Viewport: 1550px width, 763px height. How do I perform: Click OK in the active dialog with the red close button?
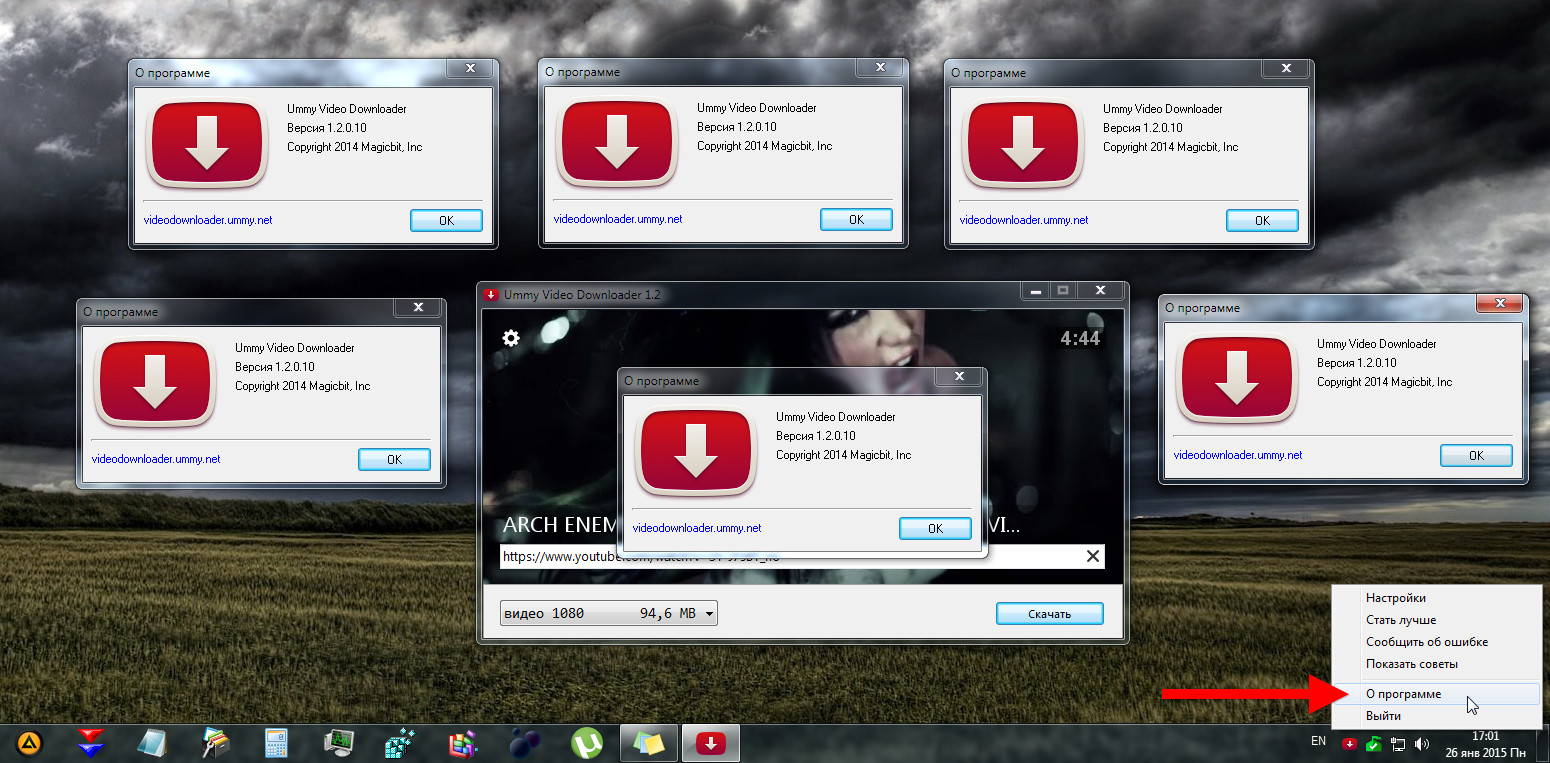1476,455
